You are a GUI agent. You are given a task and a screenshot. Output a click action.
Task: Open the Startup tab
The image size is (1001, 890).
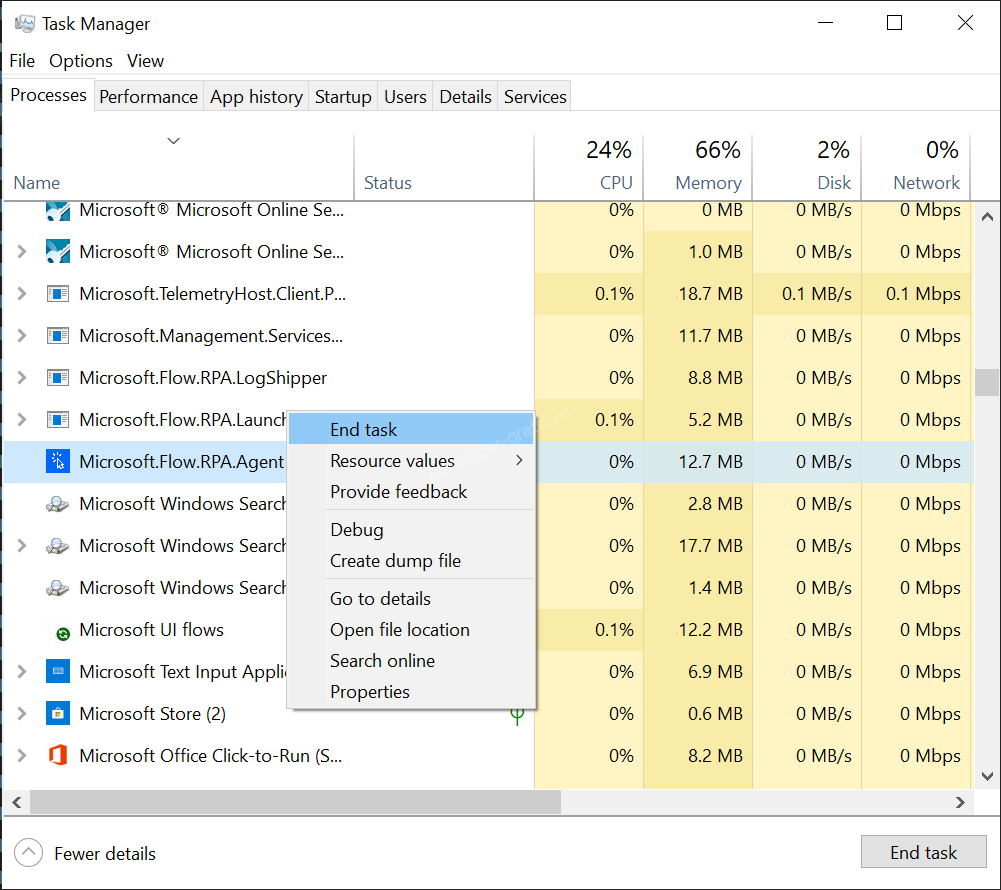click(343, 97)
